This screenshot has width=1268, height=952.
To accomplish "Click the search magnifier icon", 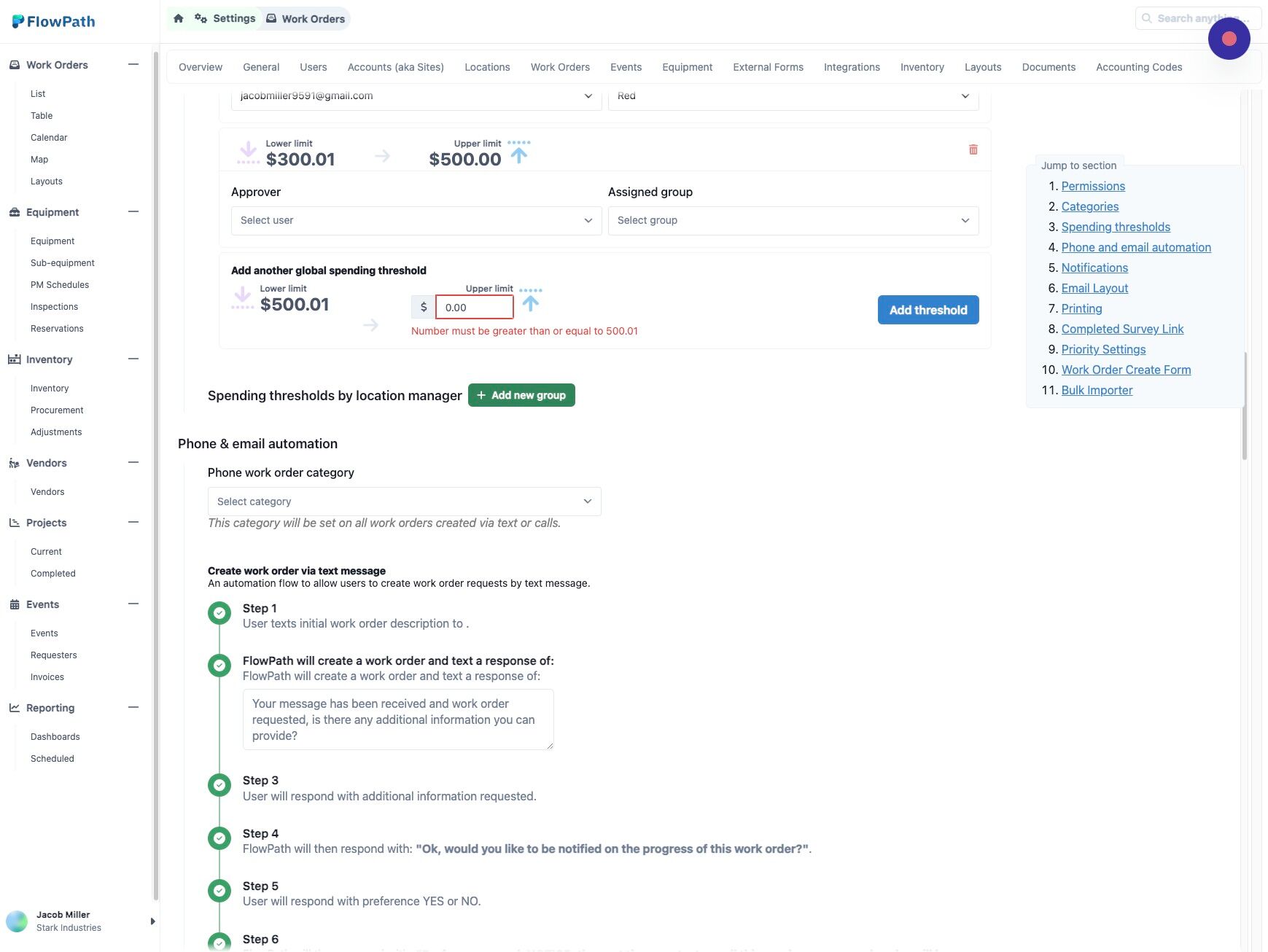I will [x=1147, y=18].
